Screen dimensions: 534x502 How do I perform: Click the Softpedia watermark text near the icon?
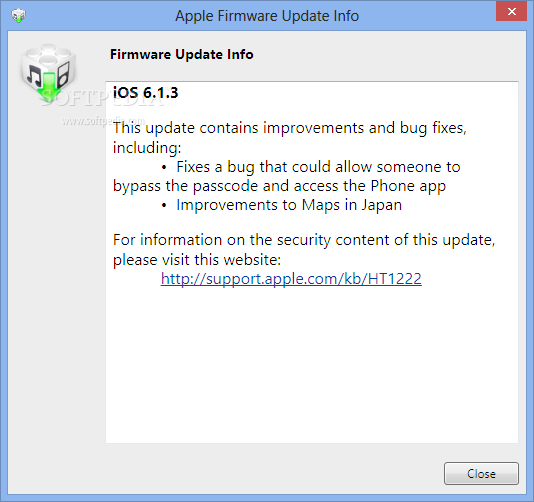tap(102, 97)
